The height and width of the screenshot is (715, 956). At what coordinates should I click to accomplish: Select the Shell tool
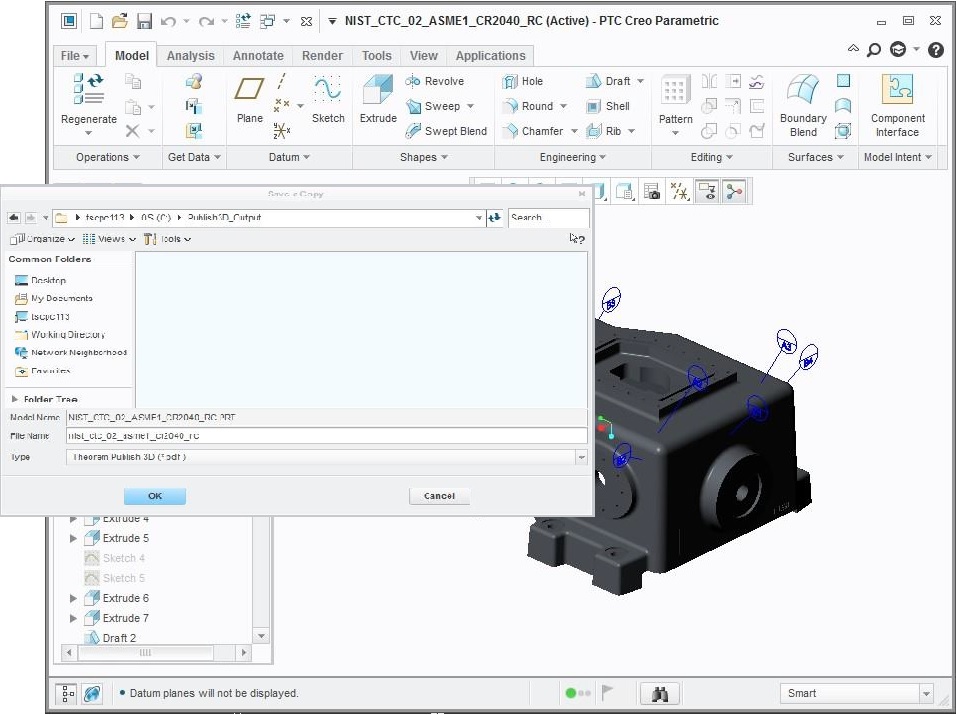[608, 106]
